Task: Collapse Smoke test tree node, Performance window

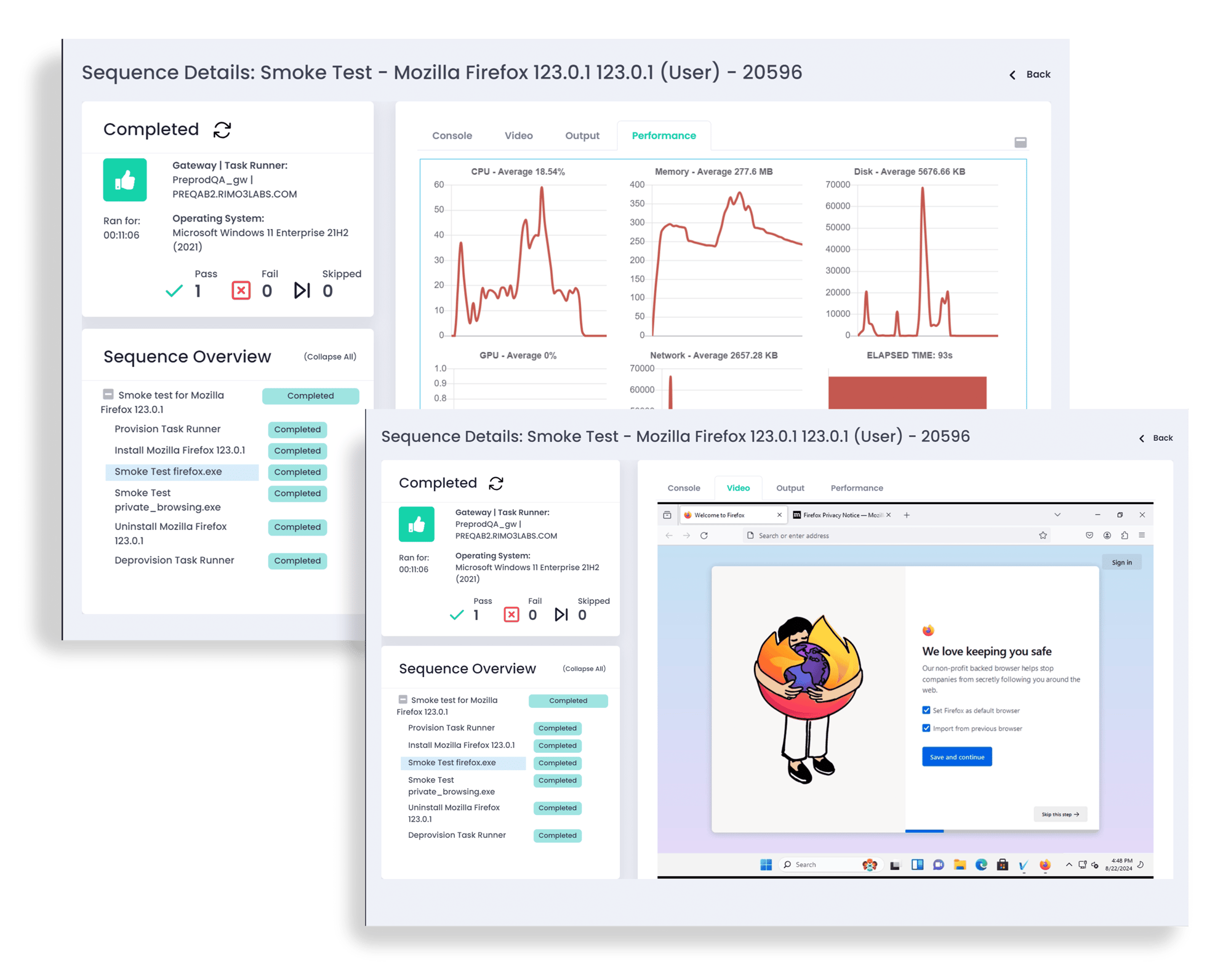Action: (108, 394)
